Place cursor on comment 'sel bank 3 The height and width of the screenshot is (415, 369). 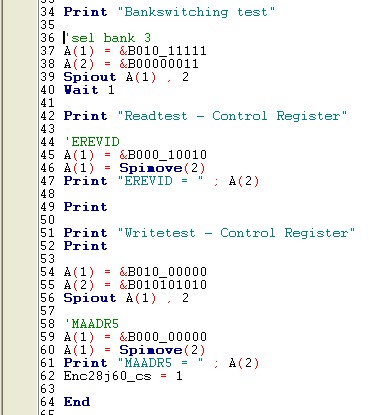point(107,38)
